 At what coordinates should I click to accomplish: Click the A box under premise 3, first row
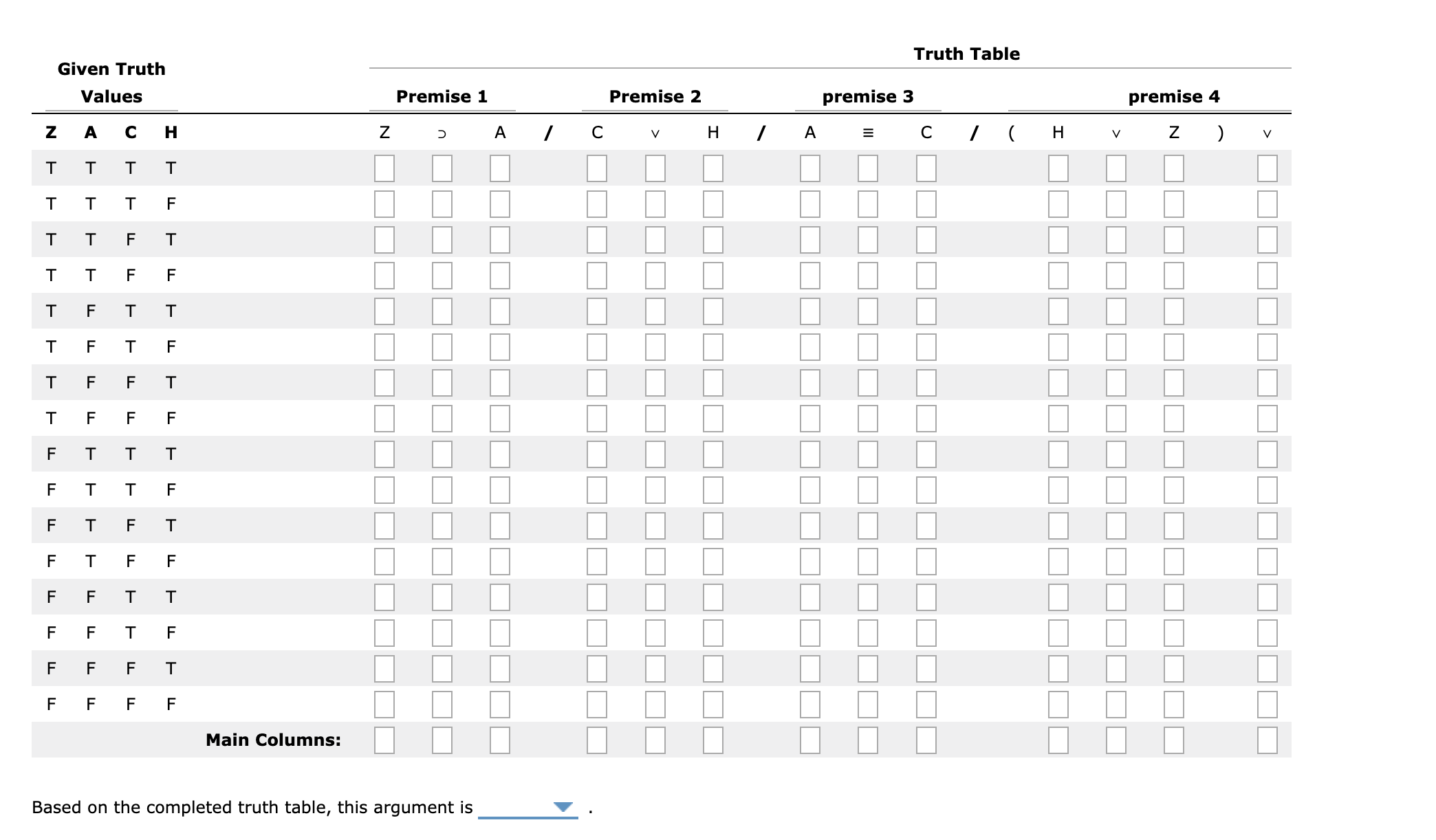[809, 166]
